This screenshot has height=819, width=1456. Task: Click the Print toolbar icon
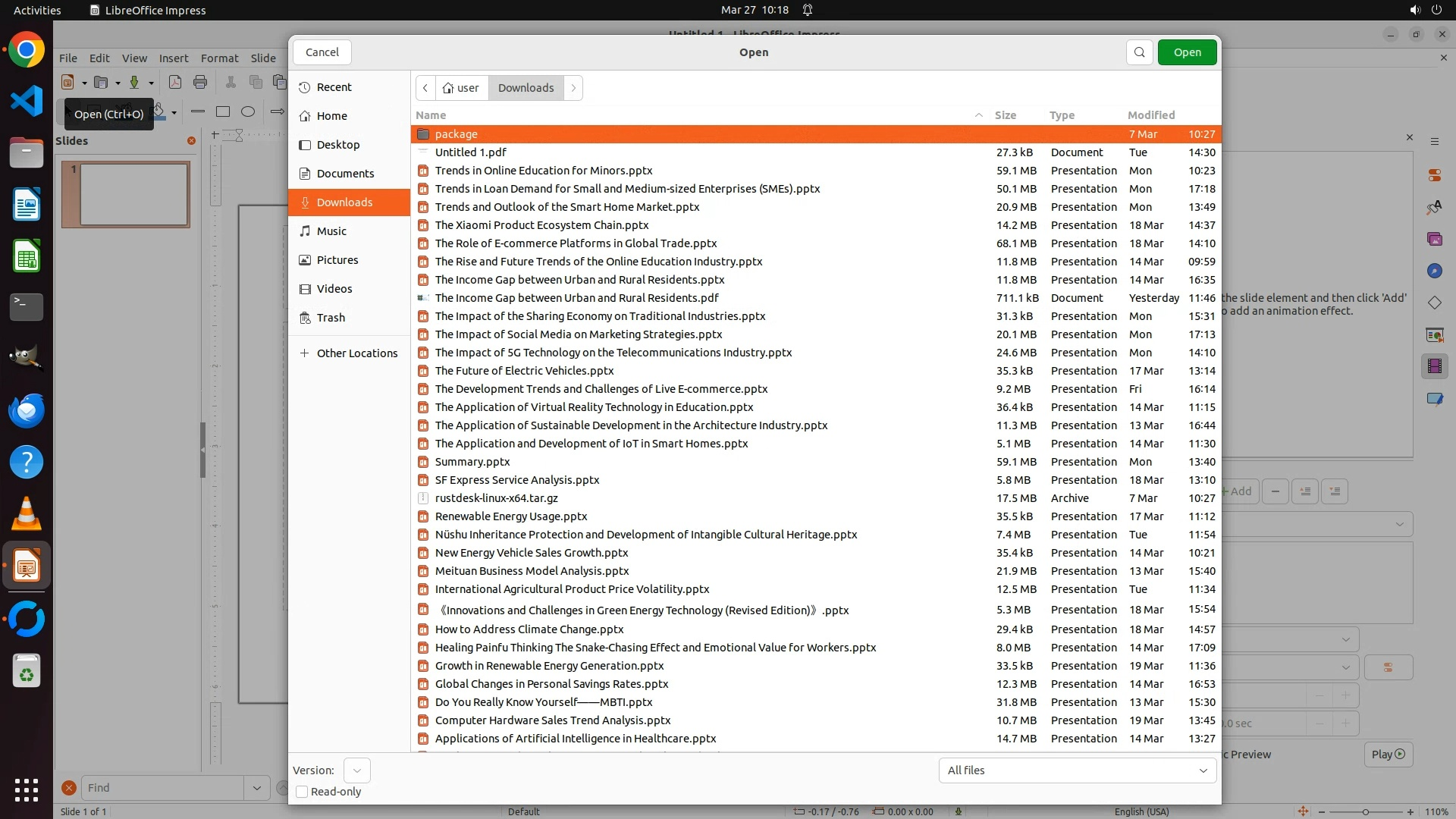[200, 83]
